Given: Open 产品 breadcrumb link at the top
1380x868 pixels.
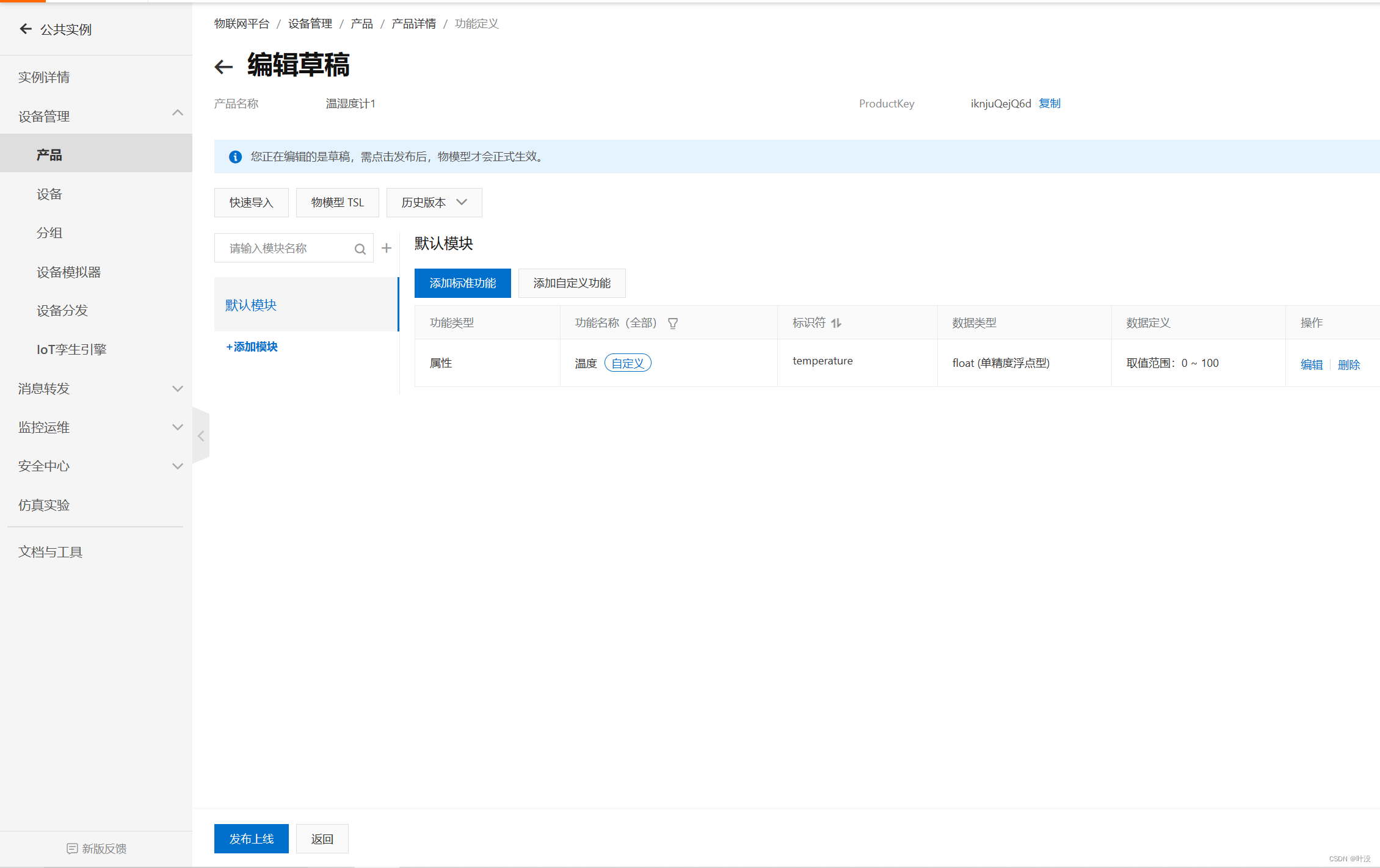Looking at the screenshot, I should (361, 23).
